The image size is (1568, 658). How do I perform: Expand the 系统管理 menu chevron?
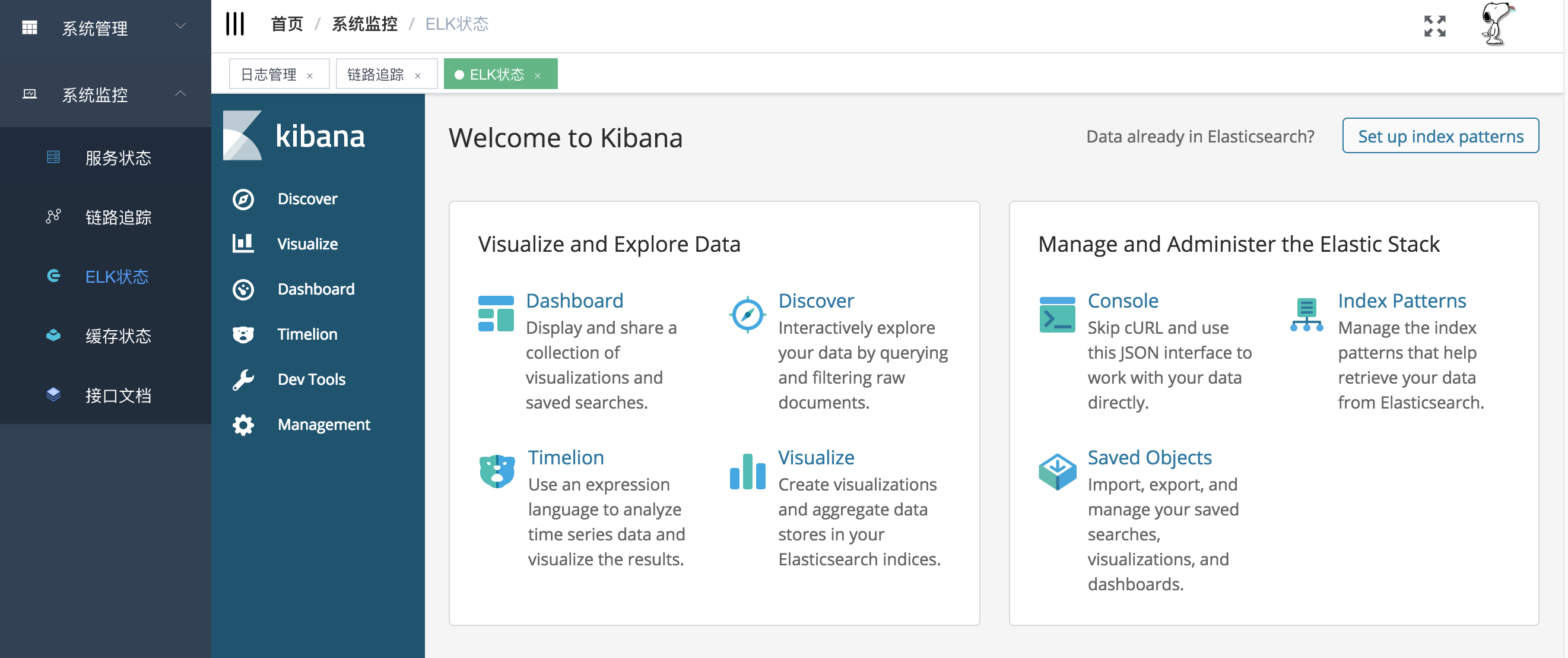(x=180, y=26)
